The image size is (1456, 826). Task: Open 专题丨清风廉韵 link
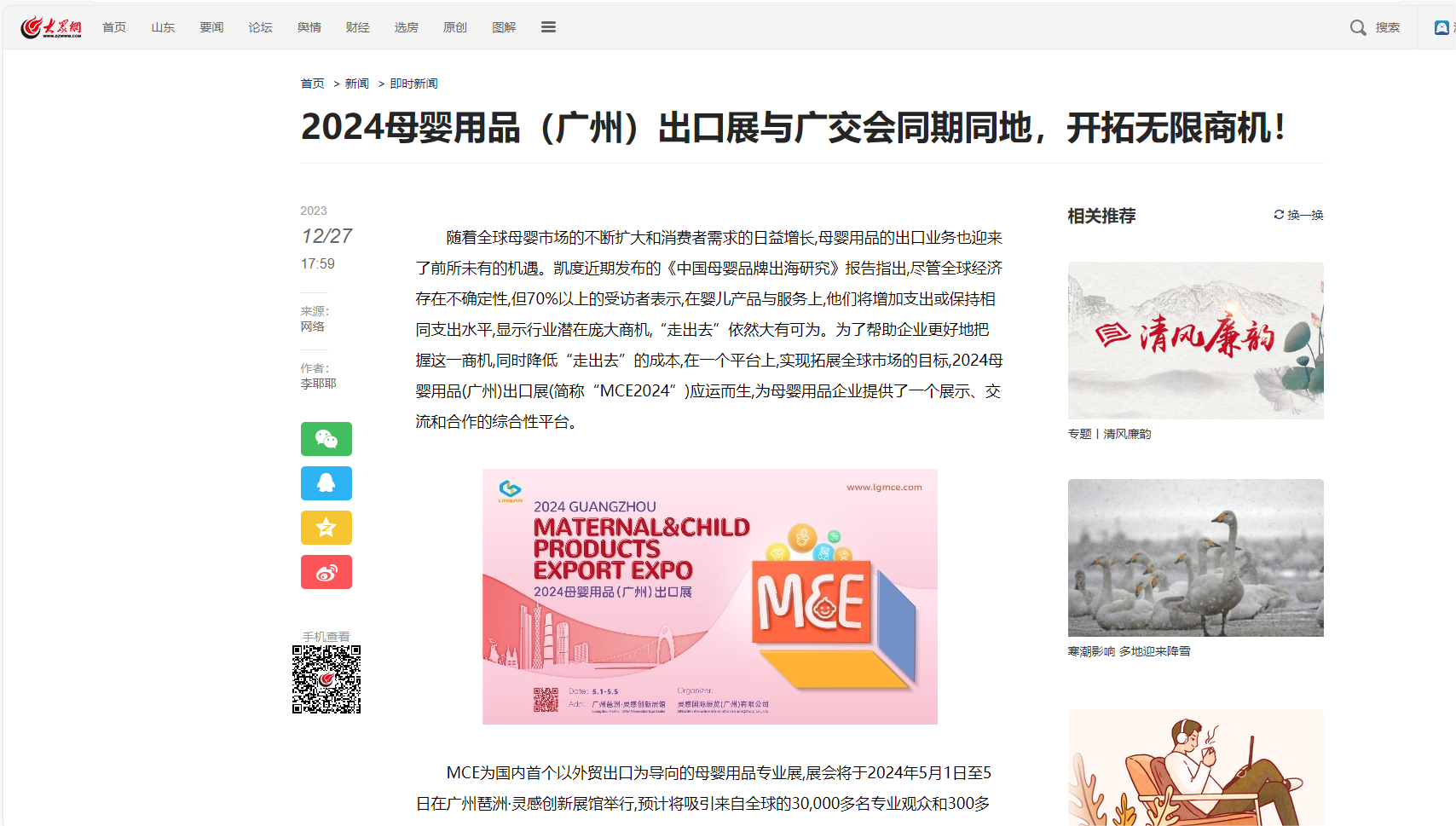pyautogui.click(x=1109, y=434)
